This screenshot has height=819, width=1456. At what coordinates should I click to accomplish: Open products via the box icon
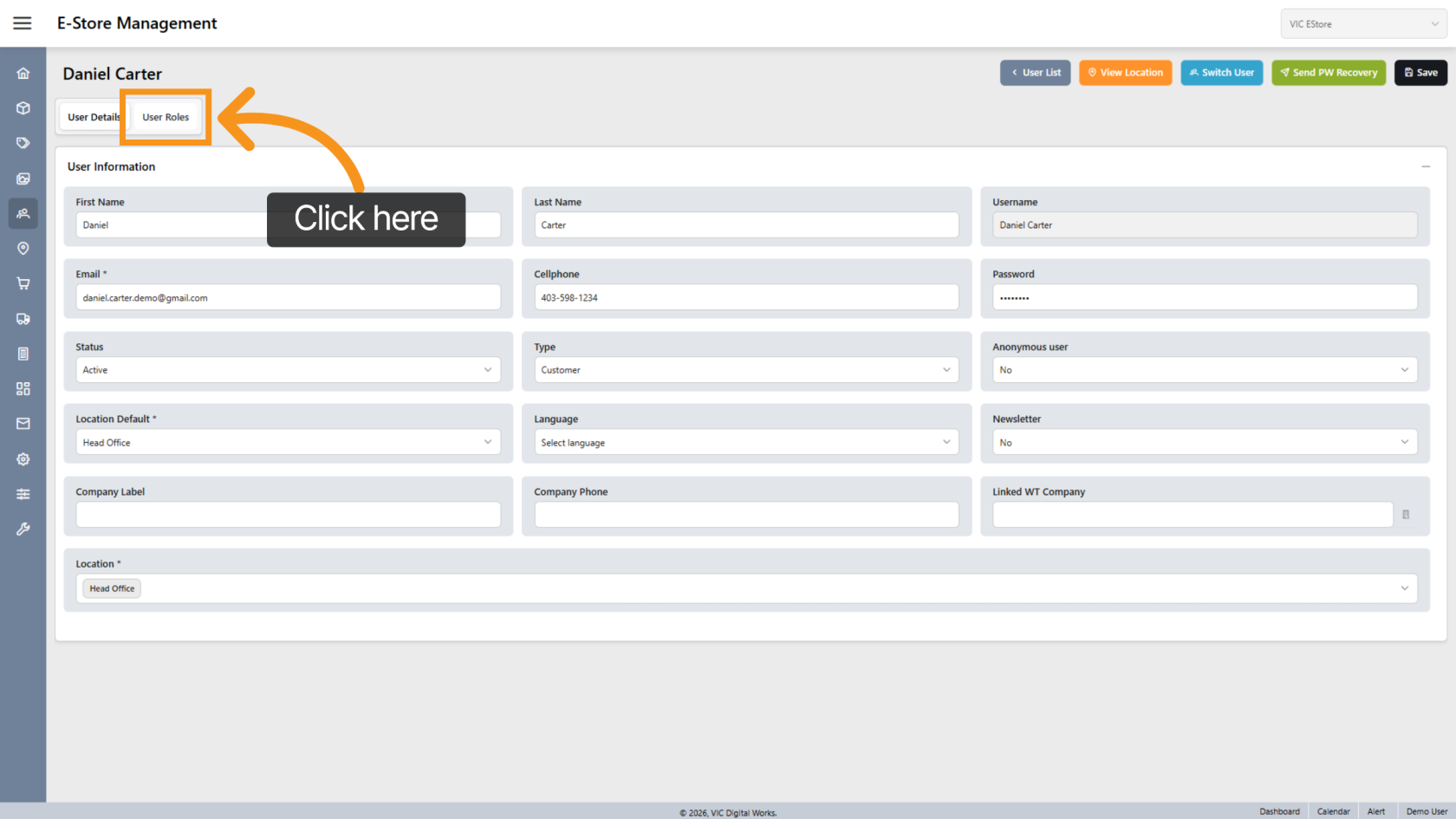[23, 108]
